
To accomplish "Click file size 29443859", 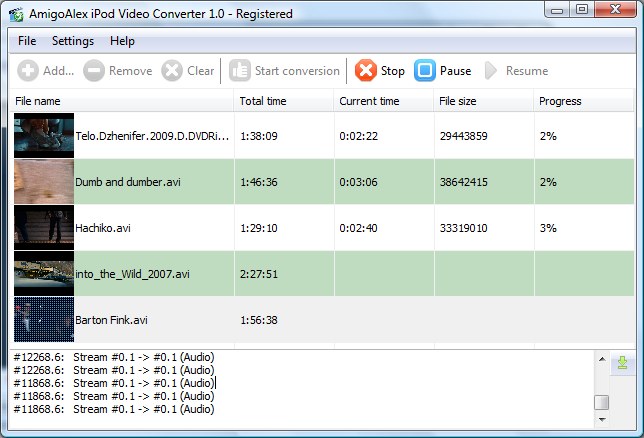I will tap(464, 136).
